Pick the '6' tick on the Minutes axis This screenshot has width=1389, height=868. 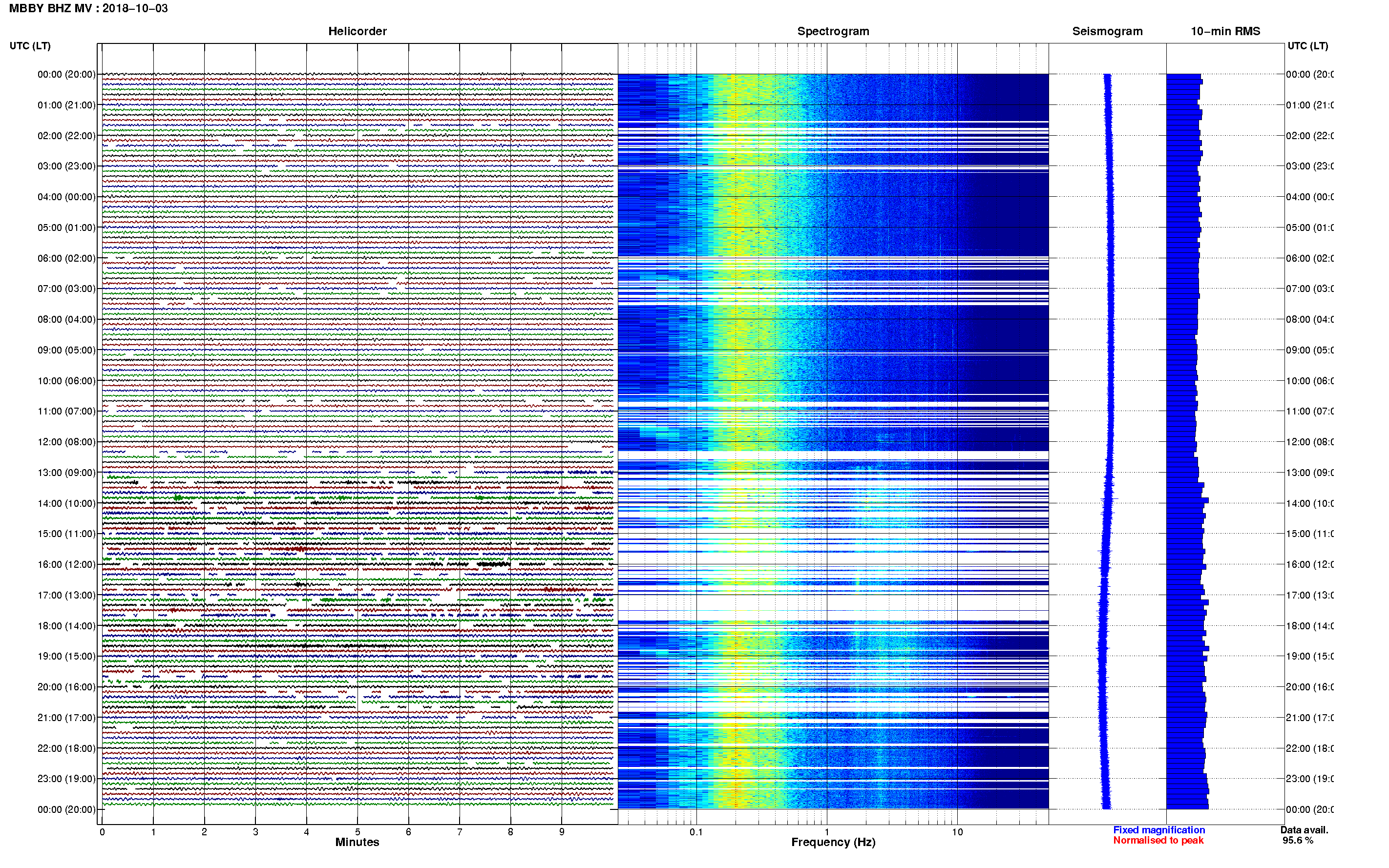pos(408,832)
